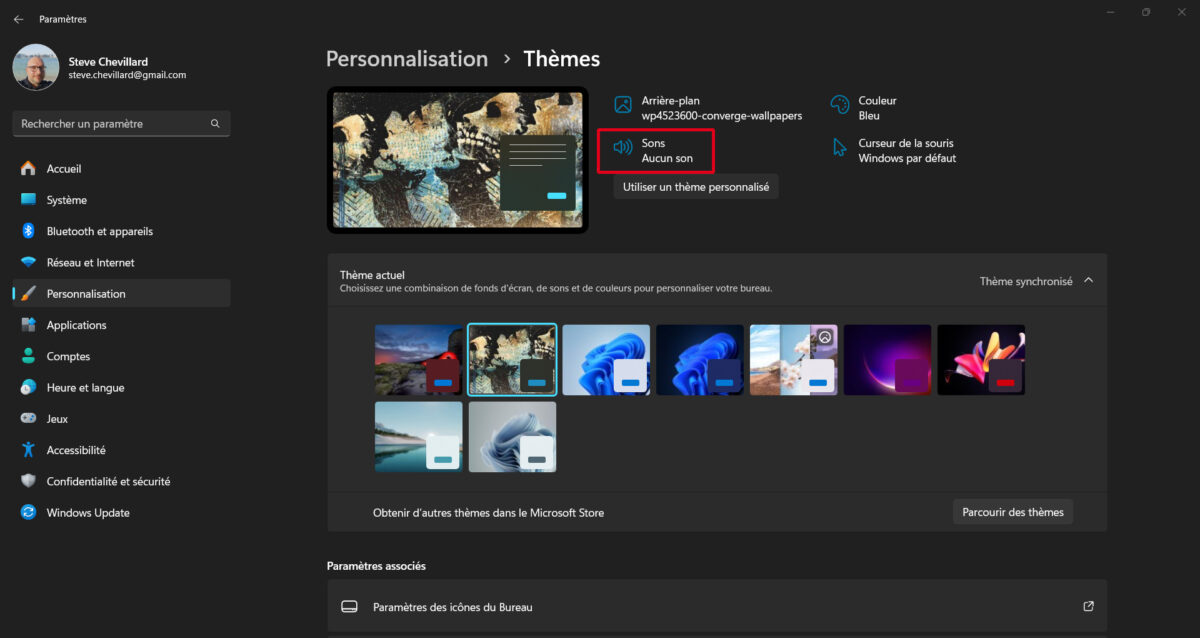Screen dimensions: 1200x638
Task: Open the Windows Update sidebar icon
Action: [x=28, y=513]
